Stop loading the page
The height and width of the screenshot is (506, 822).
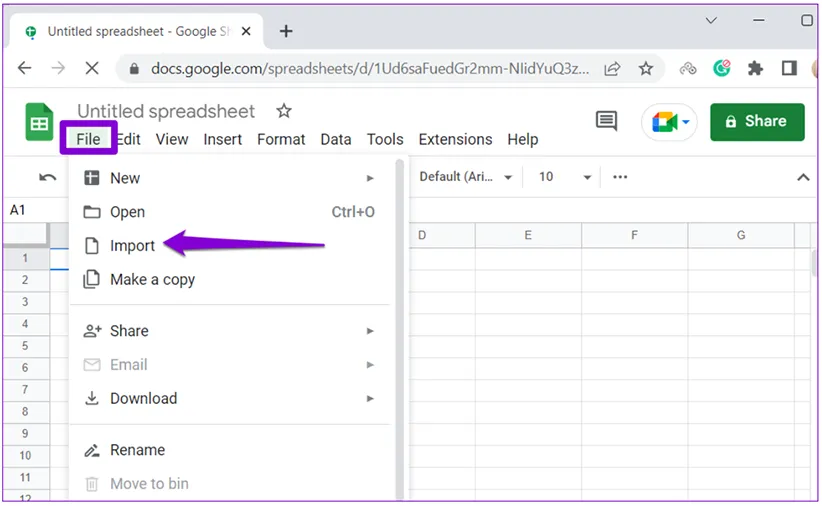pyautogui.click(x=91, y=68)
